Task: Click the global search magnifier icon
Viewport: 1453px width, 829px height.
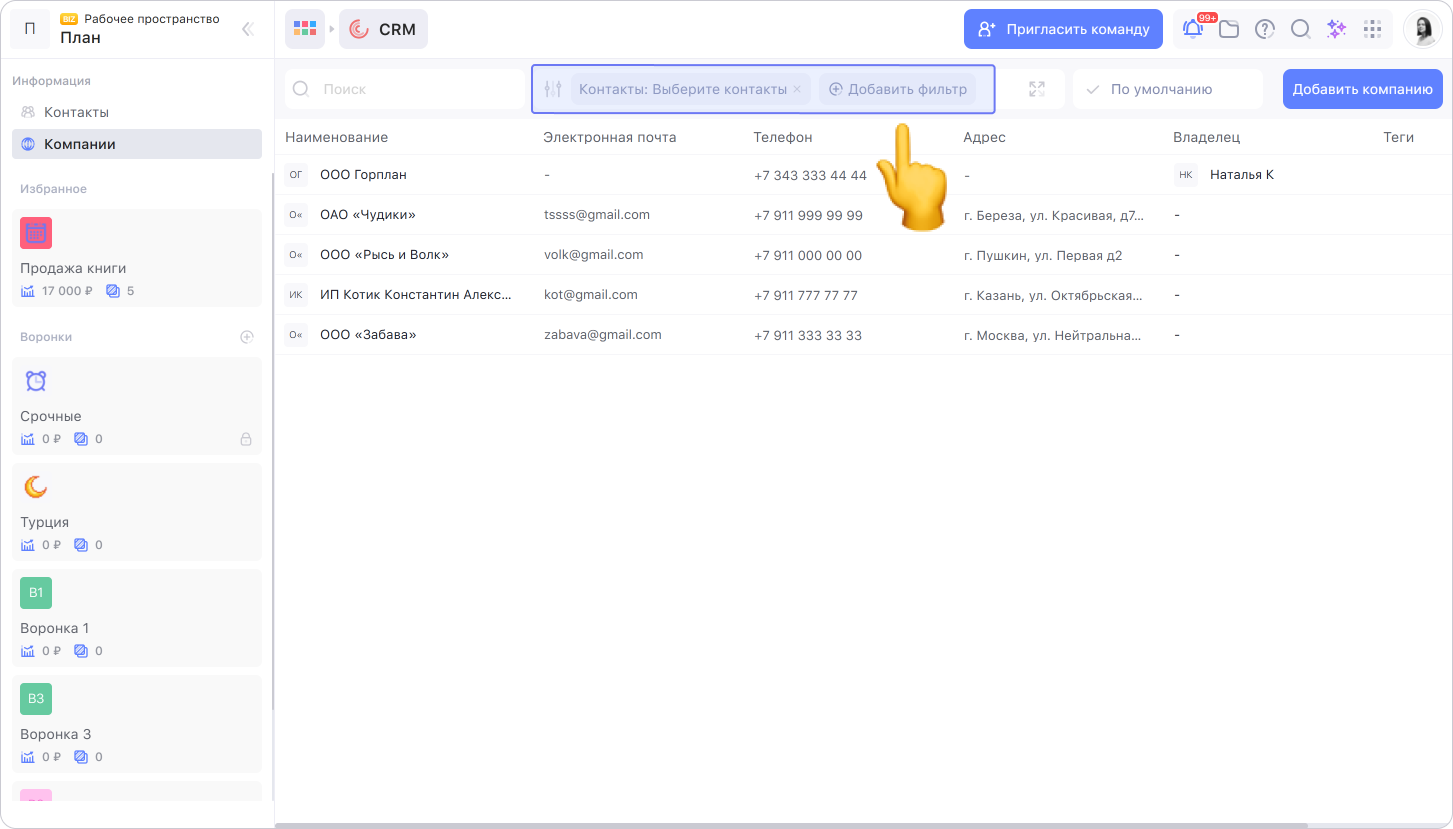Action: [1300, 29]
